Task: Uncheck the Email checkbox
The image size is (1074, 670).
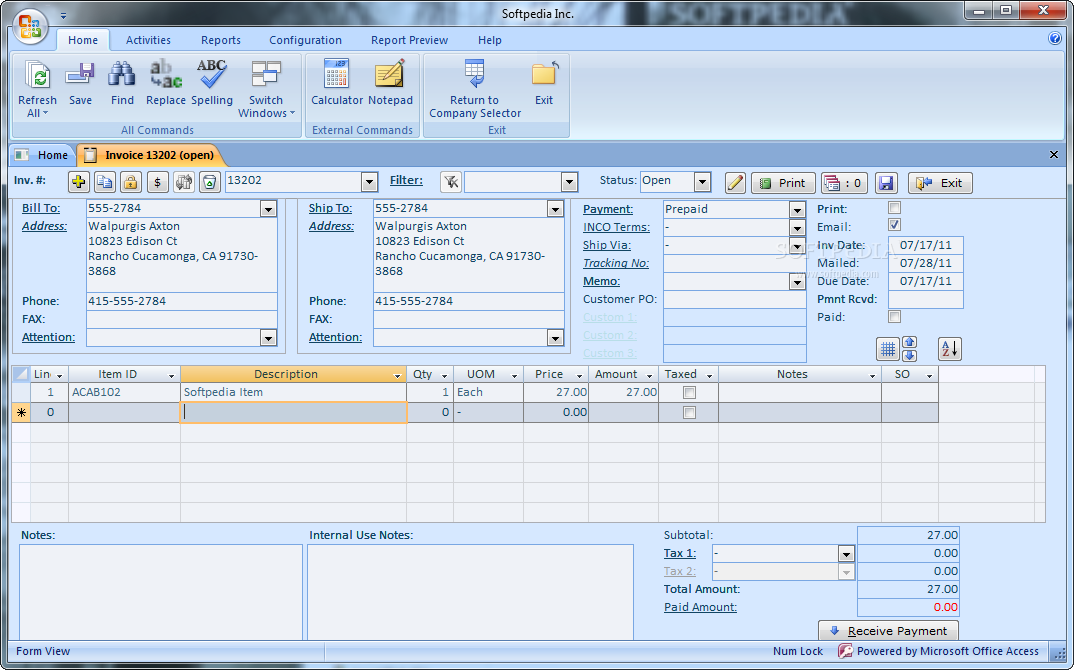Action: pyautogui.click(x=895, y=225)
